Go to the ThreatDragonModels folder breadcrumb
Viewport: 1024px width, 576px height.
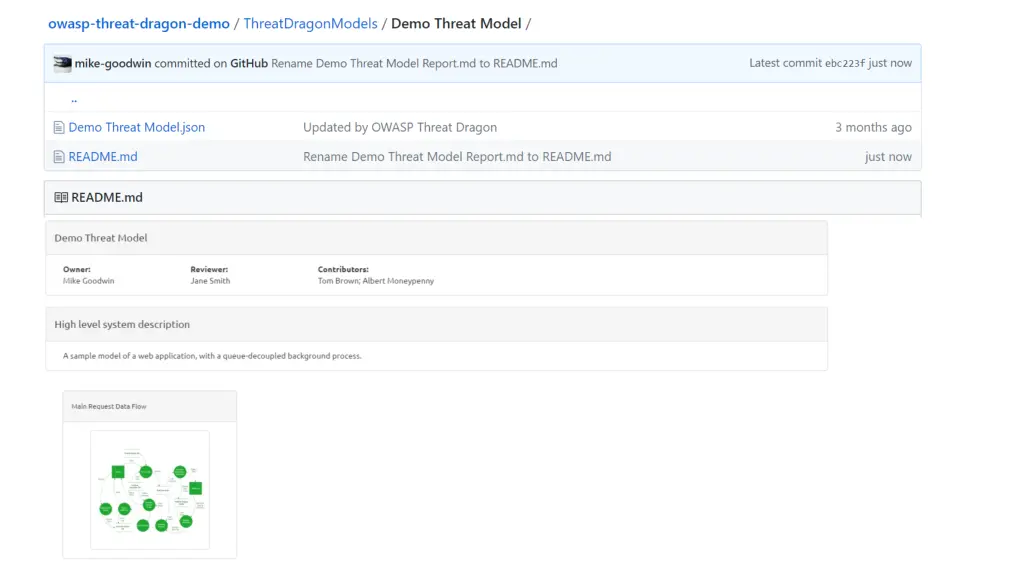coord(310,24)
